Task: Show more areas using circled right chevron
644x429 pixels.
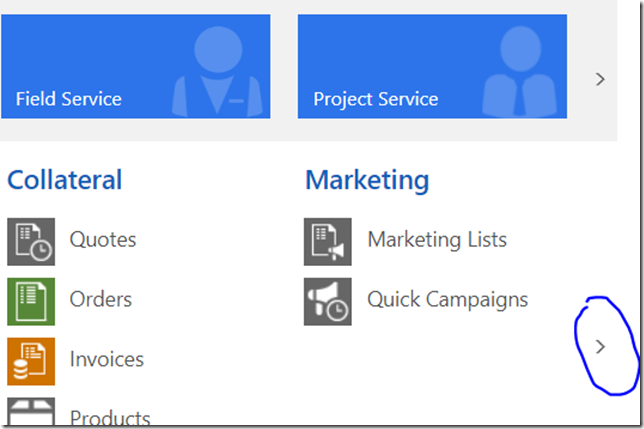Action: [600, 347]
